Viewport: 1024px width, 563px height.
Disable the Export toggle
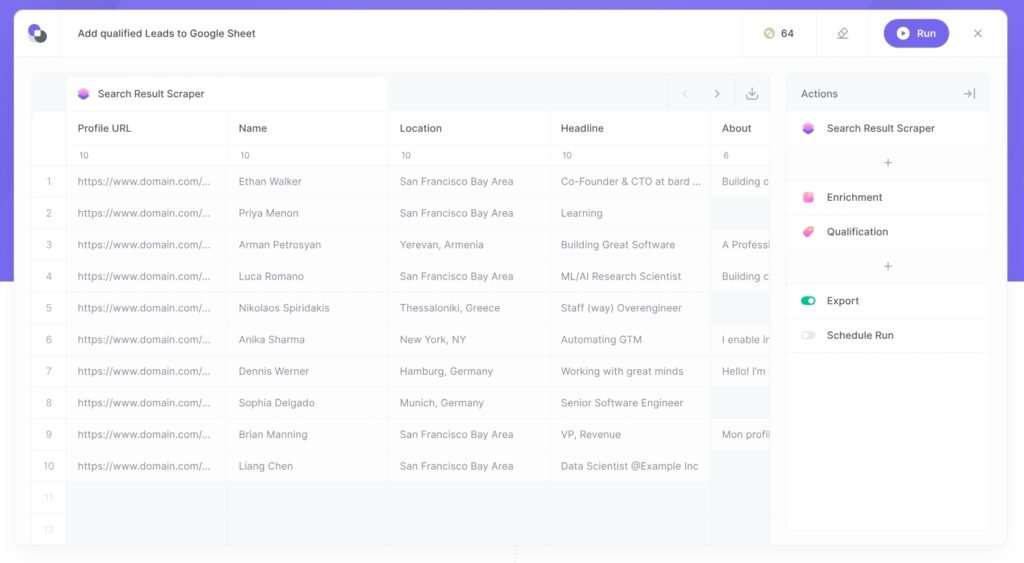point(808,301)
